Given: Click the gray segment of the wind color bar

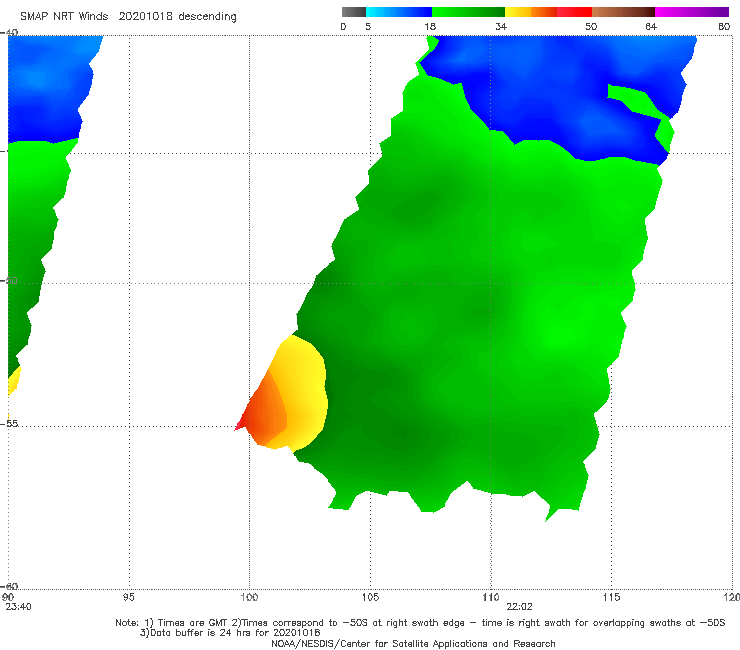Looking at the screenshot, I should tap(353, 12).
